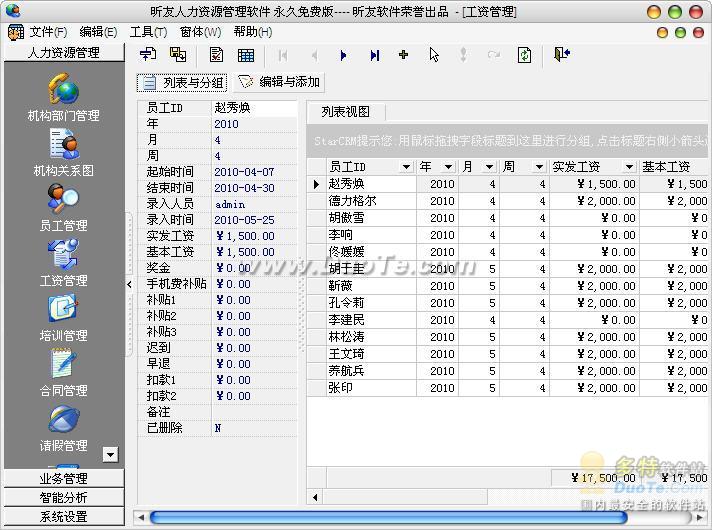Open 智能分析 panel
712x530 pixels.
click(64, 497)
